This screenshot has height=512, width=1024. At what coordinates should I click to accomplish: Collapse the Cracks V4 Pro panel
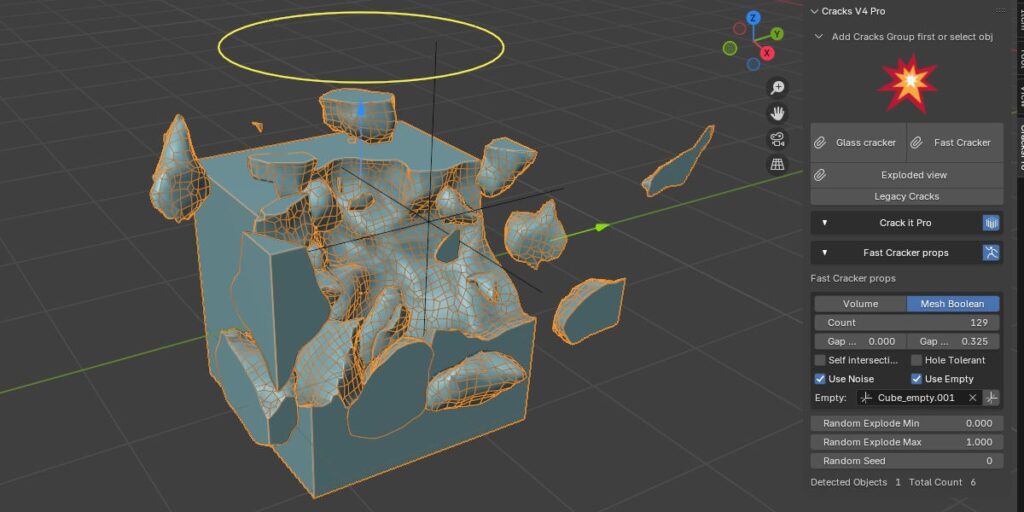[x=814, y=11]
